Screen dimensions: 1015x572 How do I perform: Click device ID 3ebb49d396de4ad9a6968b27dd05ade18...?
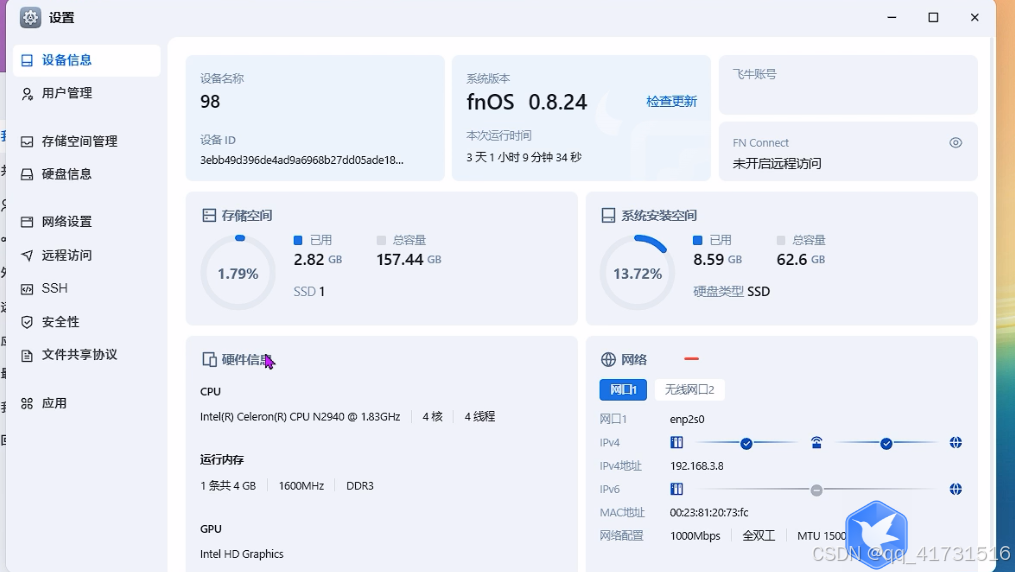click(x=302, y=160)
